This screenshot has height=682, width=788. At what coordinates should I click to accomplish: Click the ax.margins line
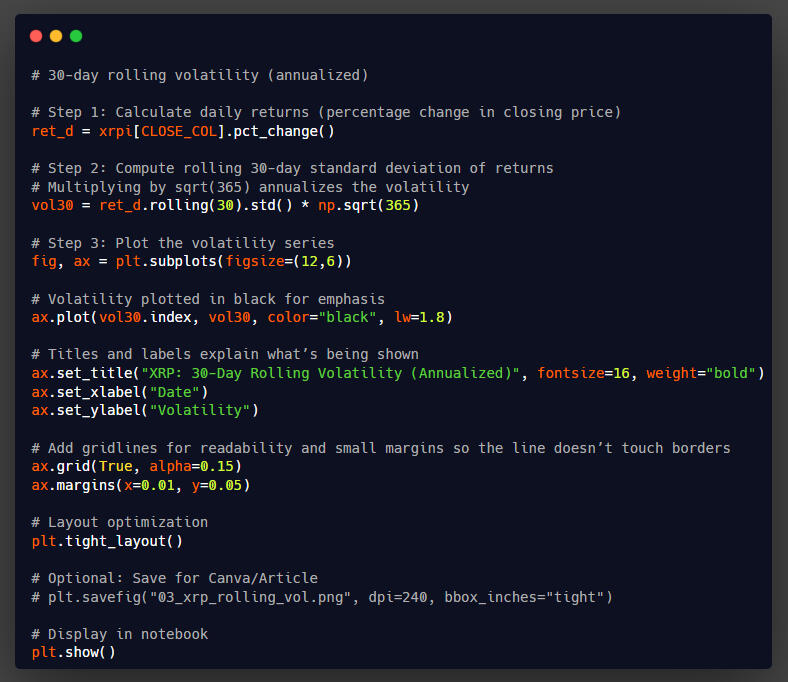(x=140, y=485)
